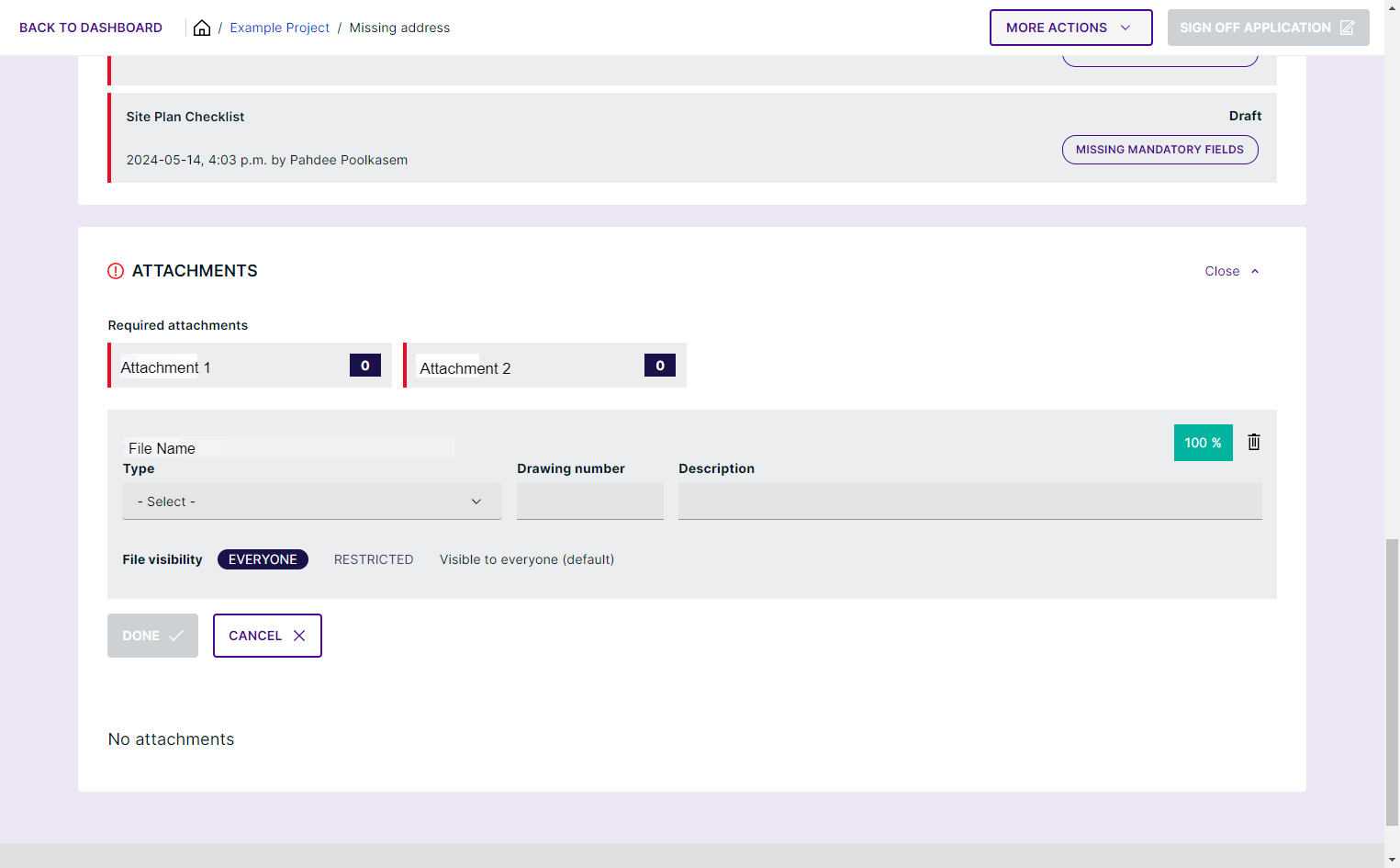The image size is (1400, 868).
Task: Open the MORE ACTIONS dropdown
Action: [1070, 28]
